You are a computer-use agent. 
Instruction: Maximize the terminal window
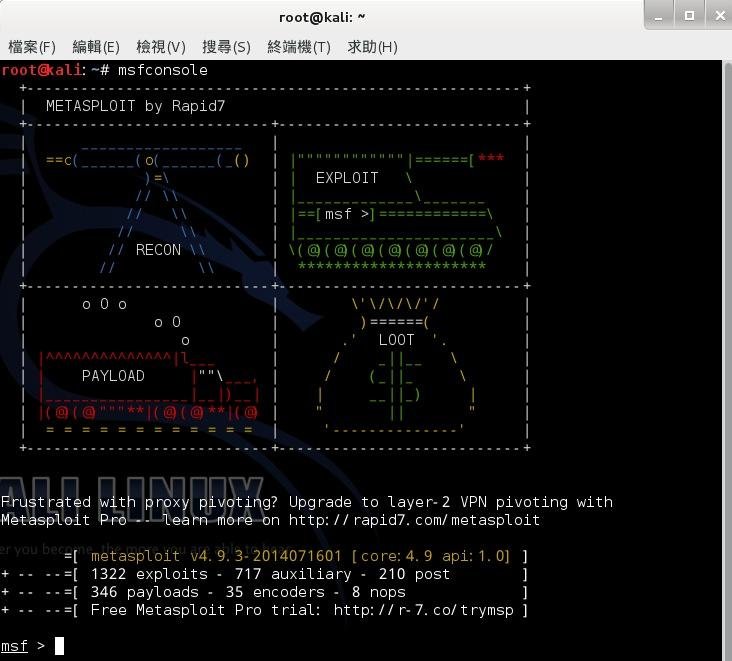pos(689,15)
